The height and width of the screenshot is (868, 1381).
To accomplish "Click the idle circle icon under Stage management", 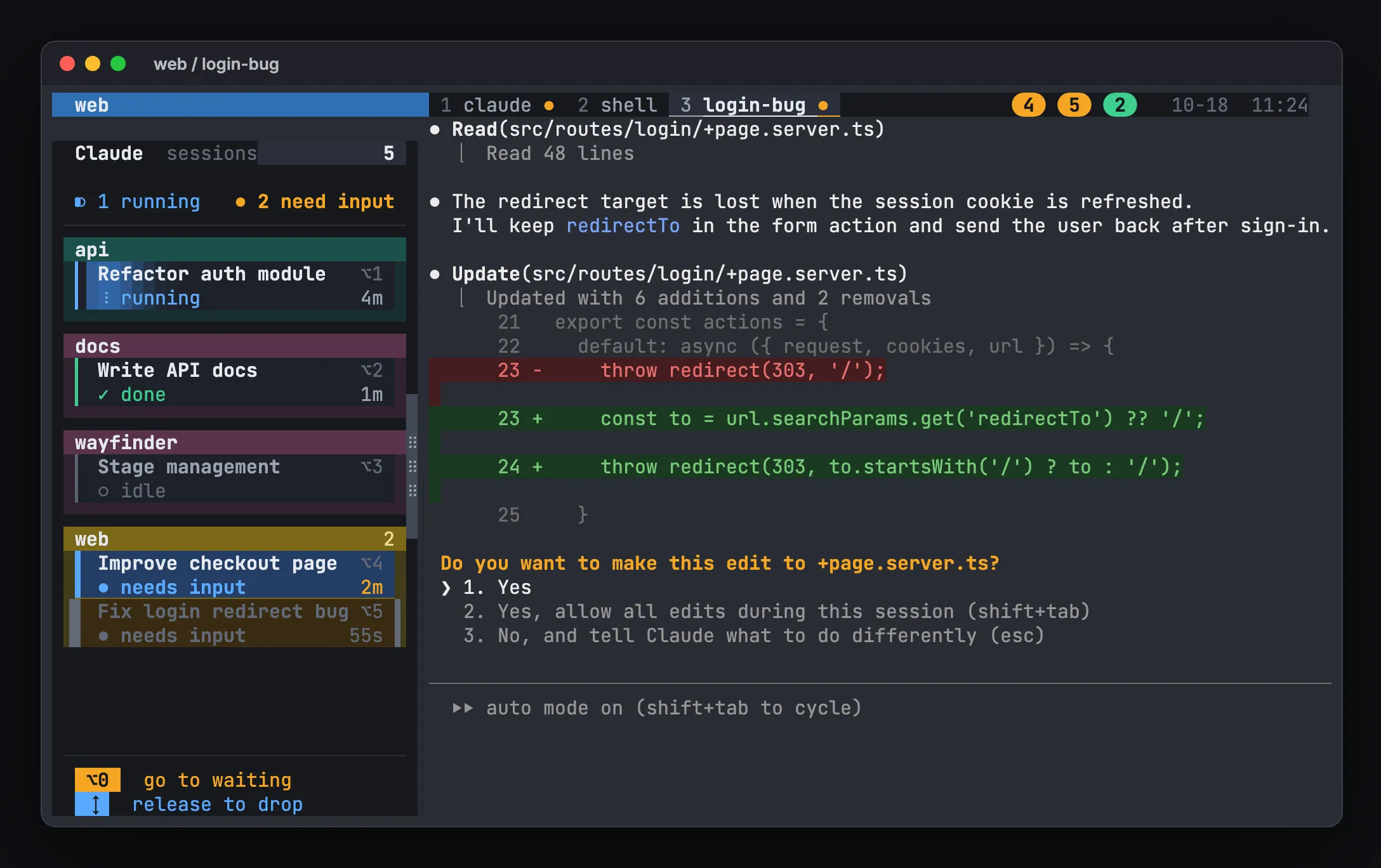I will (x=103, y=491).
